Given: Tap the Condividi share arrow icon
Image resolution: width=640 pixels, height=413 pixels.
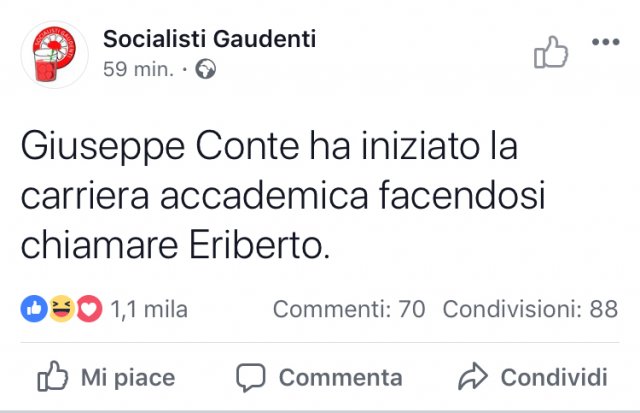Looking at the screenshot, I should tap(473, 376).
